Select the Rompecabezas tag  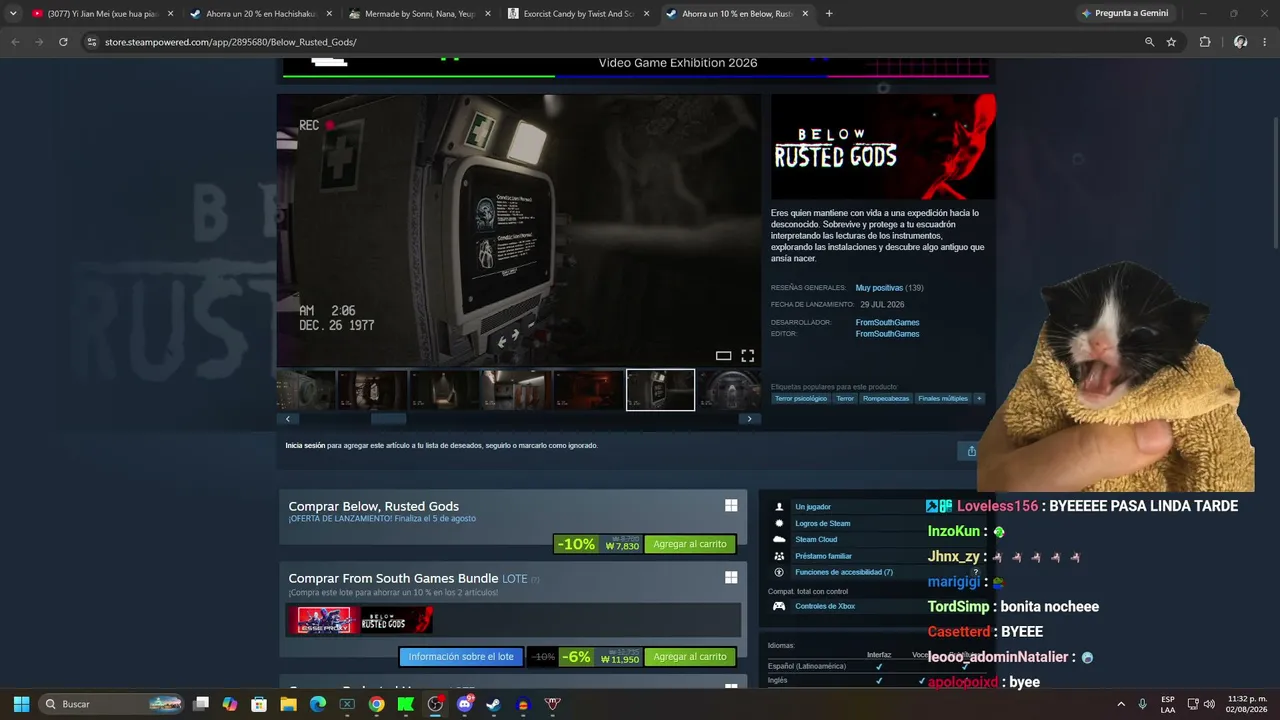click(x=886, y=398)
